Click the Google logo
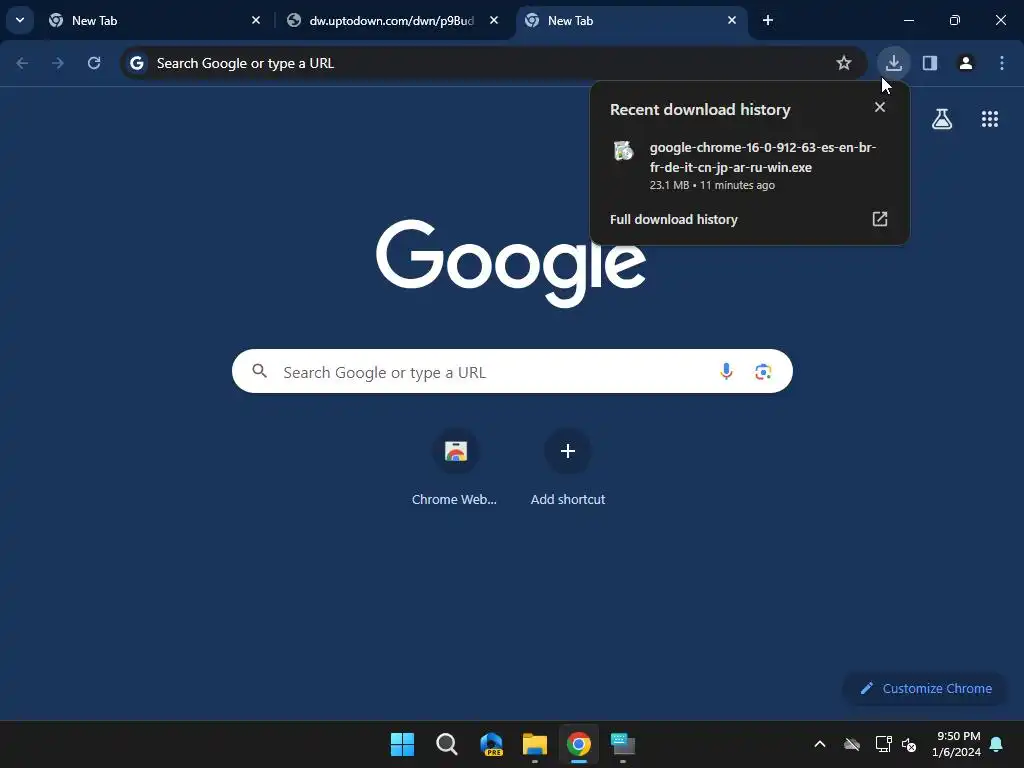Viewport: 1024px width, 768px height. pyautogui.click(x=511, y=263)
